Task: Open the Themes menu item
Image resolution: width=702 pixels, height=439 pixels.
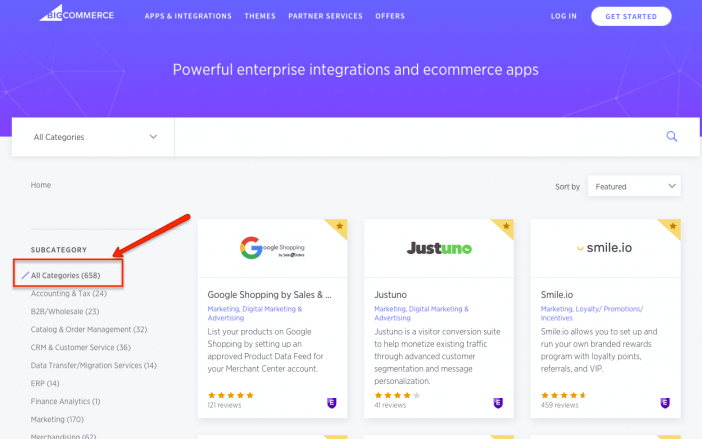Action: pyautogui.click(x=260, y=16)
